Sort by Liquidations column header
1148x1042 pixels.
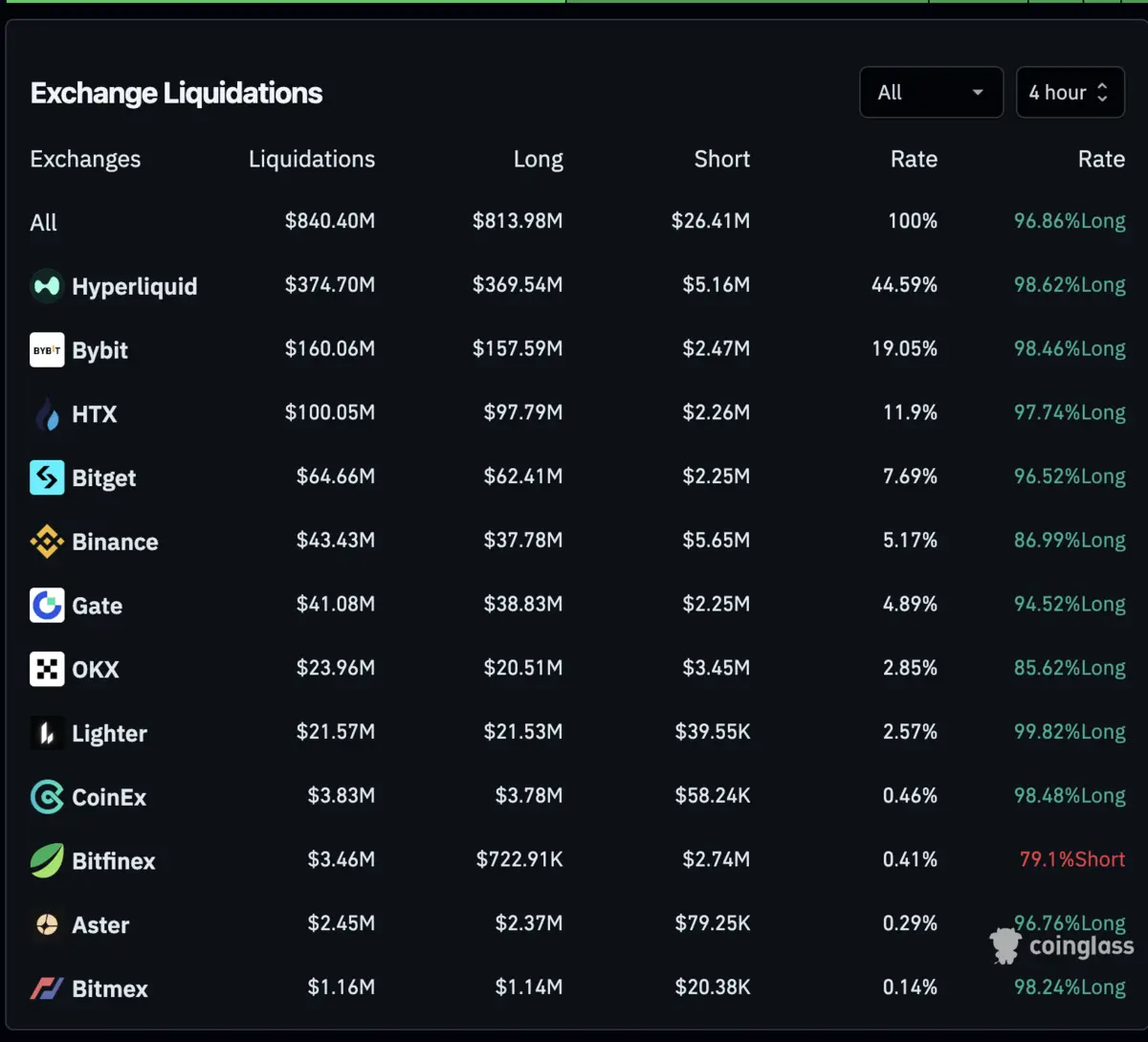pos(312,159)
